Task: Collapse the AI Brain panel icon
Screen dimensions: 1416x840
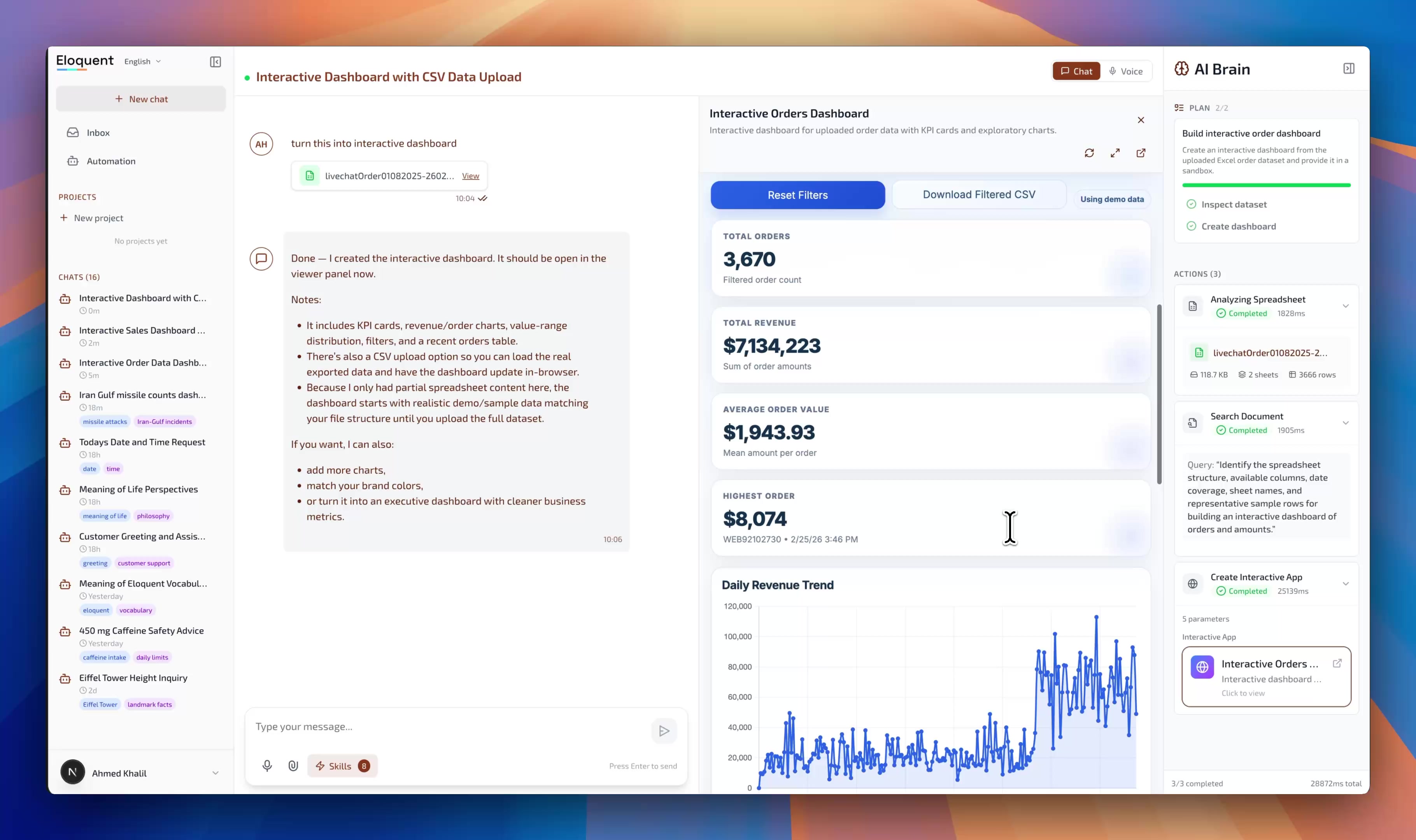Action: pos(1349,68)
